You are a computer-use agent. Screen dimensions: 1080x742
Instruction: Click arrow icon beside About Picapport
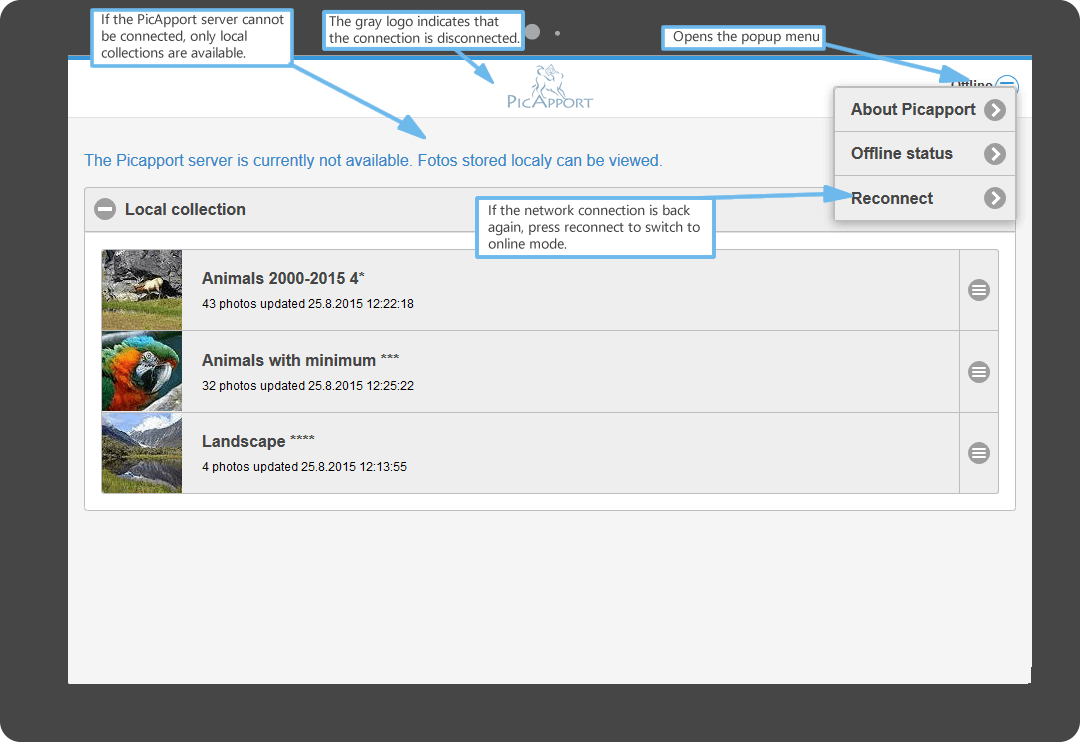pyautogui.click(x=994, y=110)
